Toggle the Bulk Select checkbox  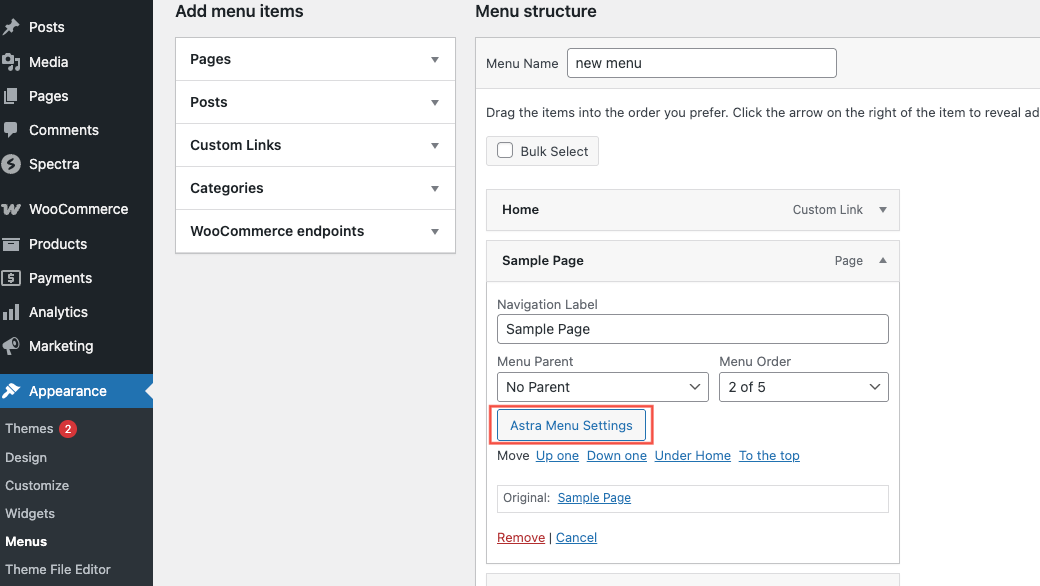click(x=504, y=151)
